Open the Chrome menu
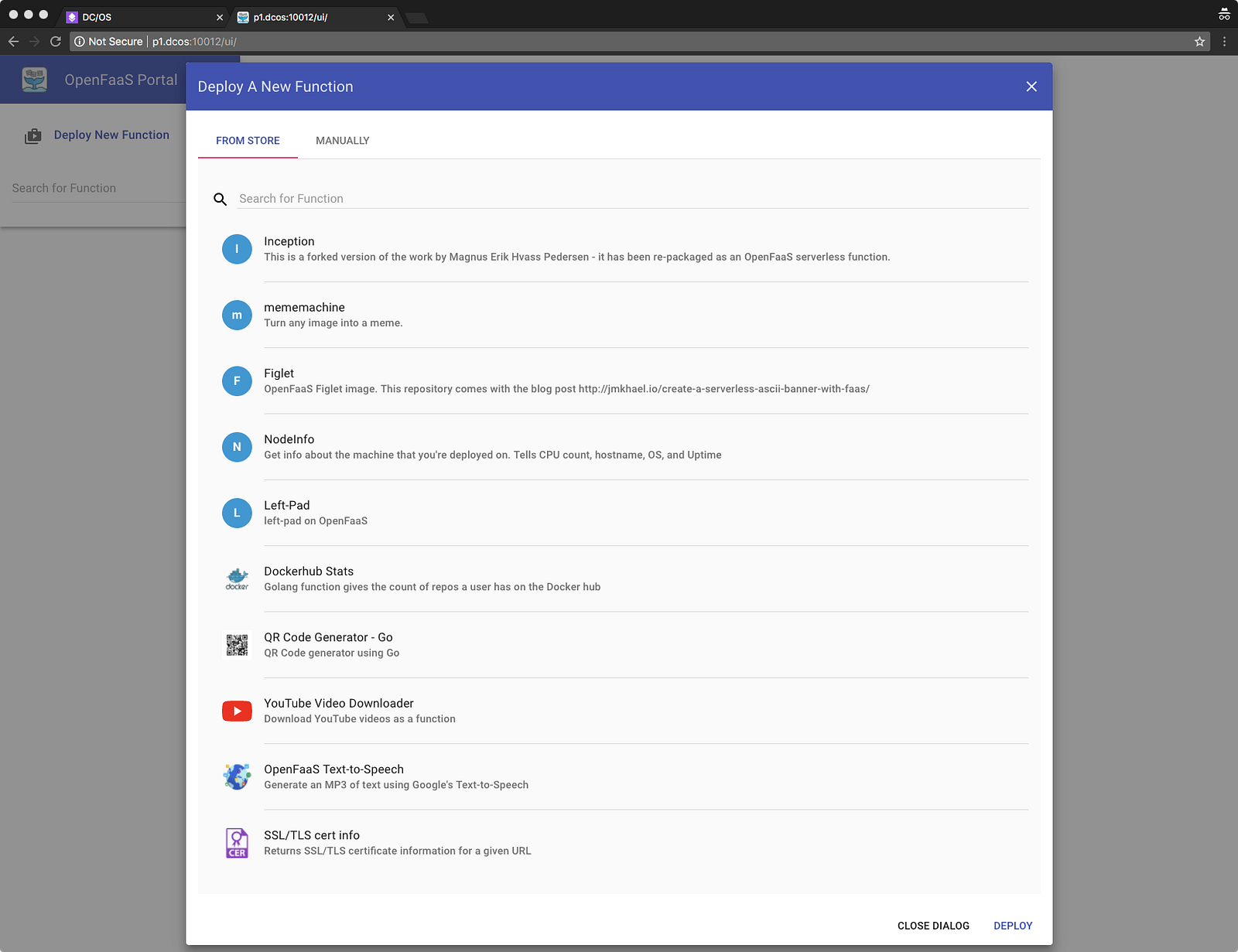1238x952 pixels. [1224, 42]
